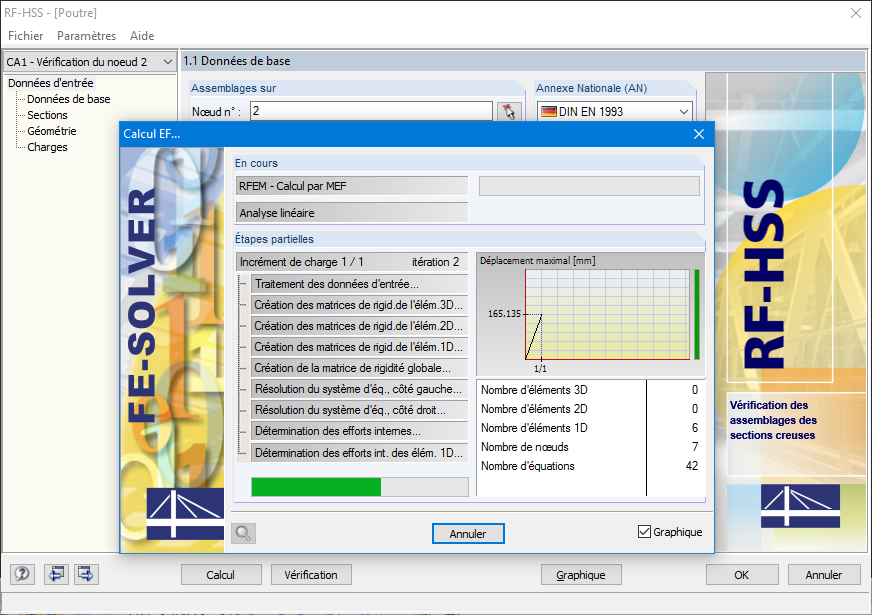Click 'Détermination des efforts int. des élém. 1D' step
872x615 pixels.
coord(359,453)
